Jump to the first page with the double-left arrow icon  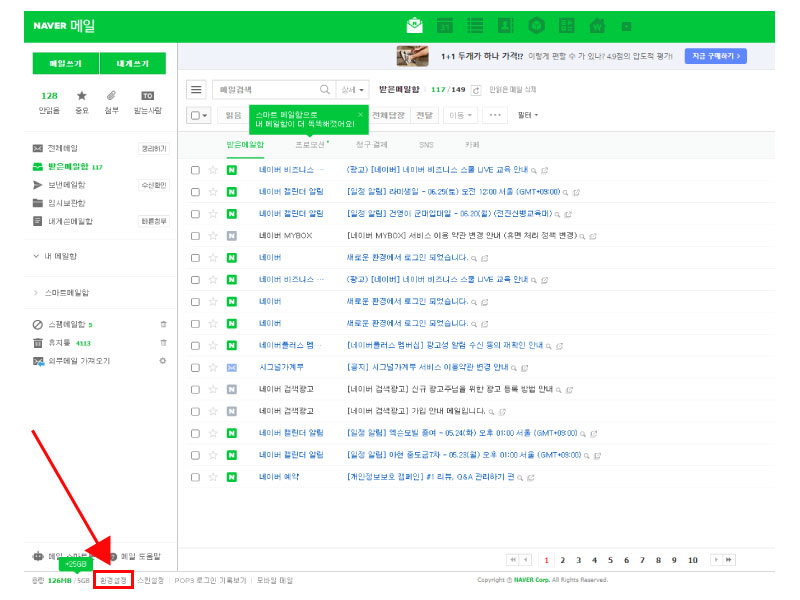point(513,560)
